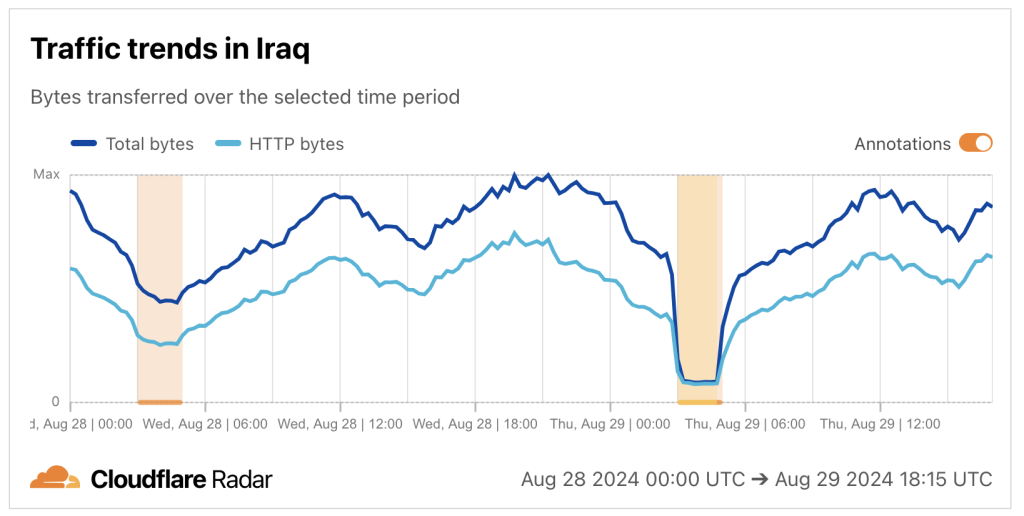Click the orange annotation bar under Aug 29 outage

click(699, 402)
